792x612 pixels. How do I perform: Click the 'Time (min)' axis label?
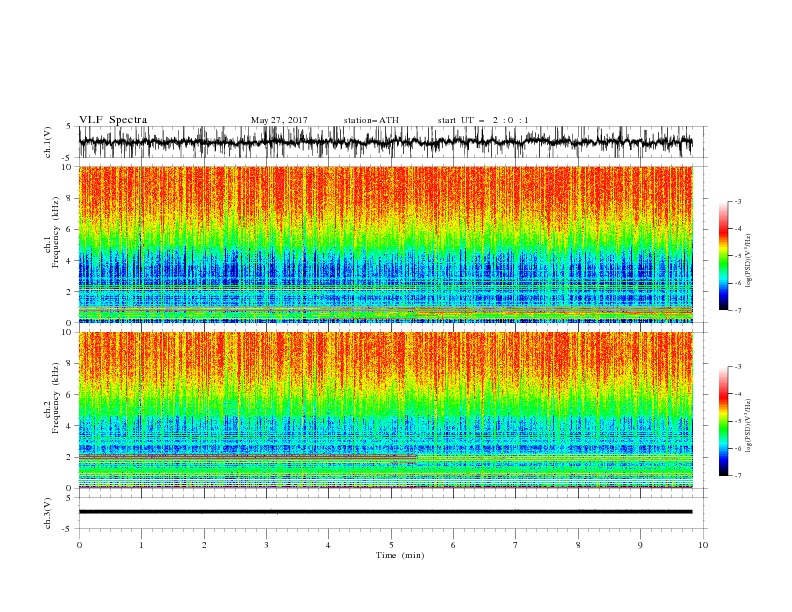click(x=400, y=555)
